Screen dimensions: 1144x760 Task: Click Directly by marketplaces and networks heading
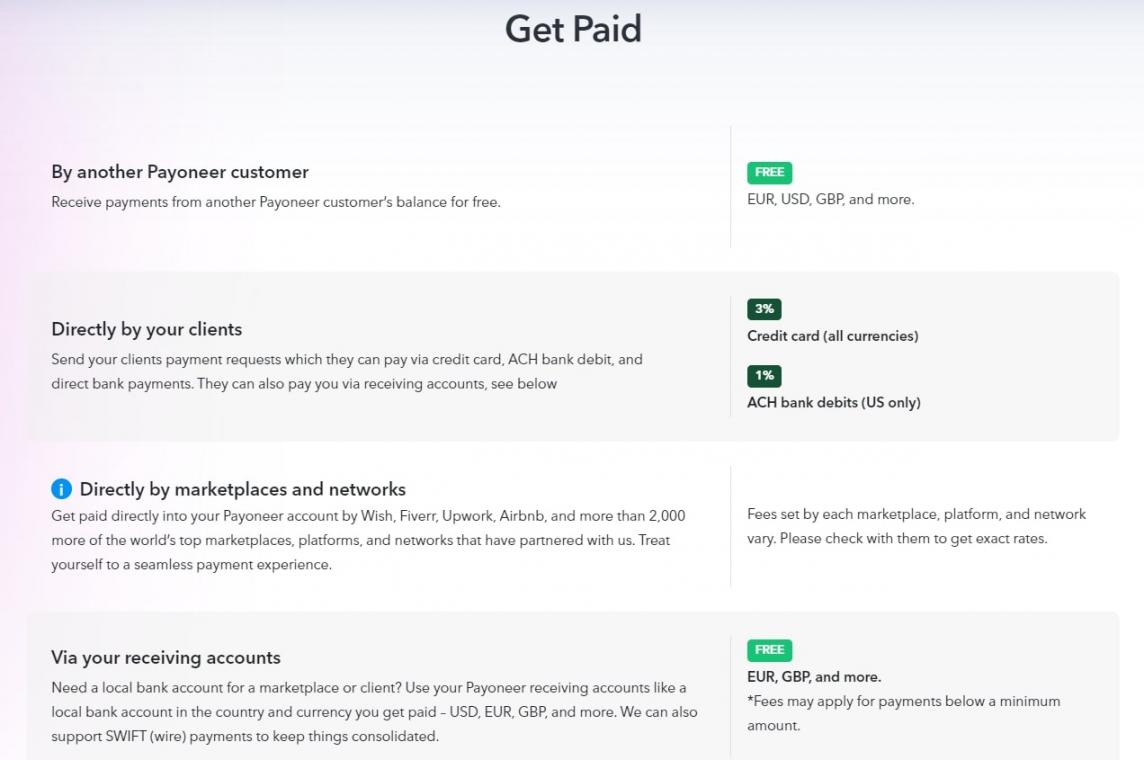[243, 489]
